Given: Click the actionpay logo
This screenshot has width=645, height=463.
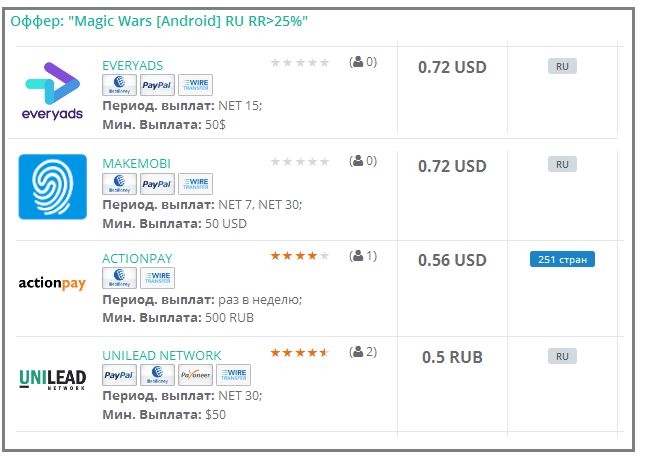Looking at the screenshot, I should [x=52, y=283].
